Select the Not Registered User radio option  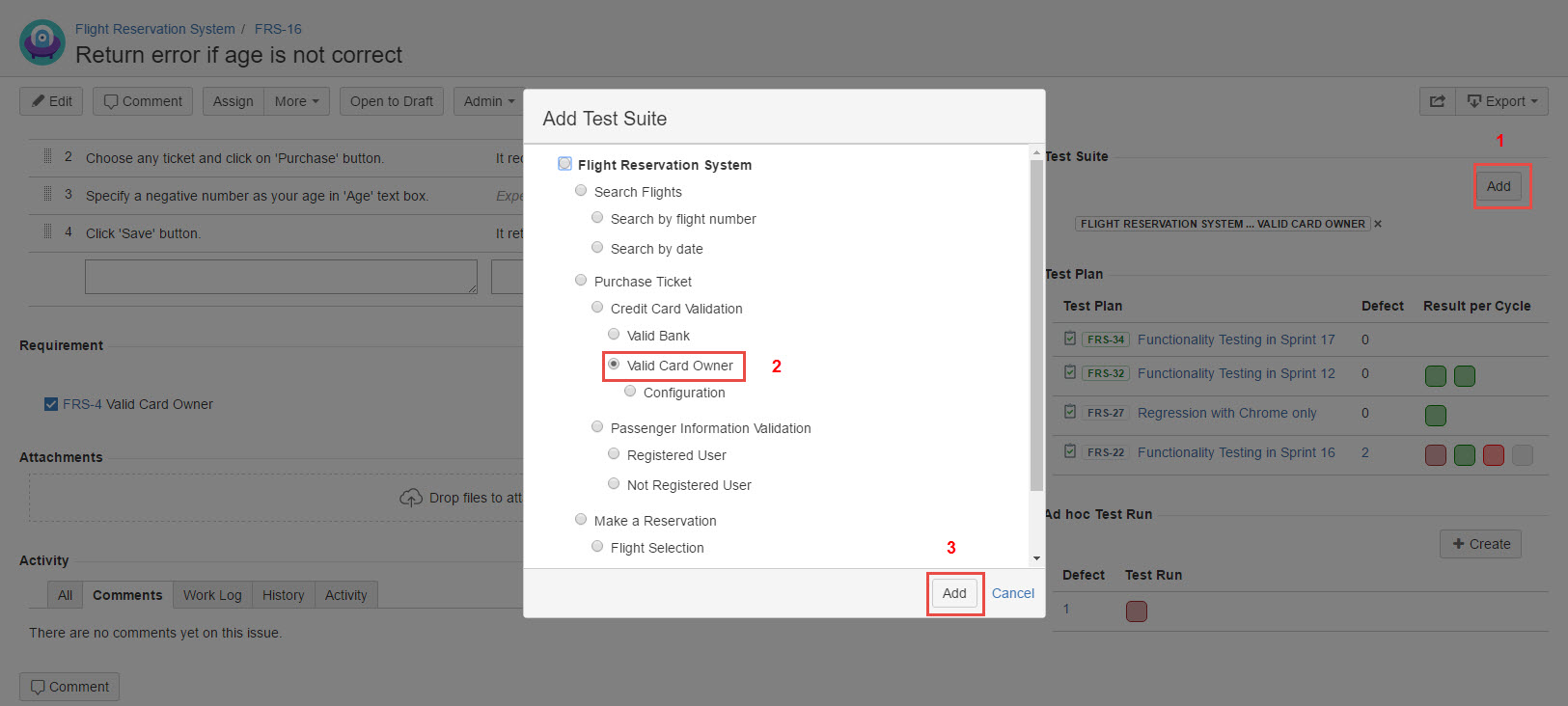tap(614, 484)
